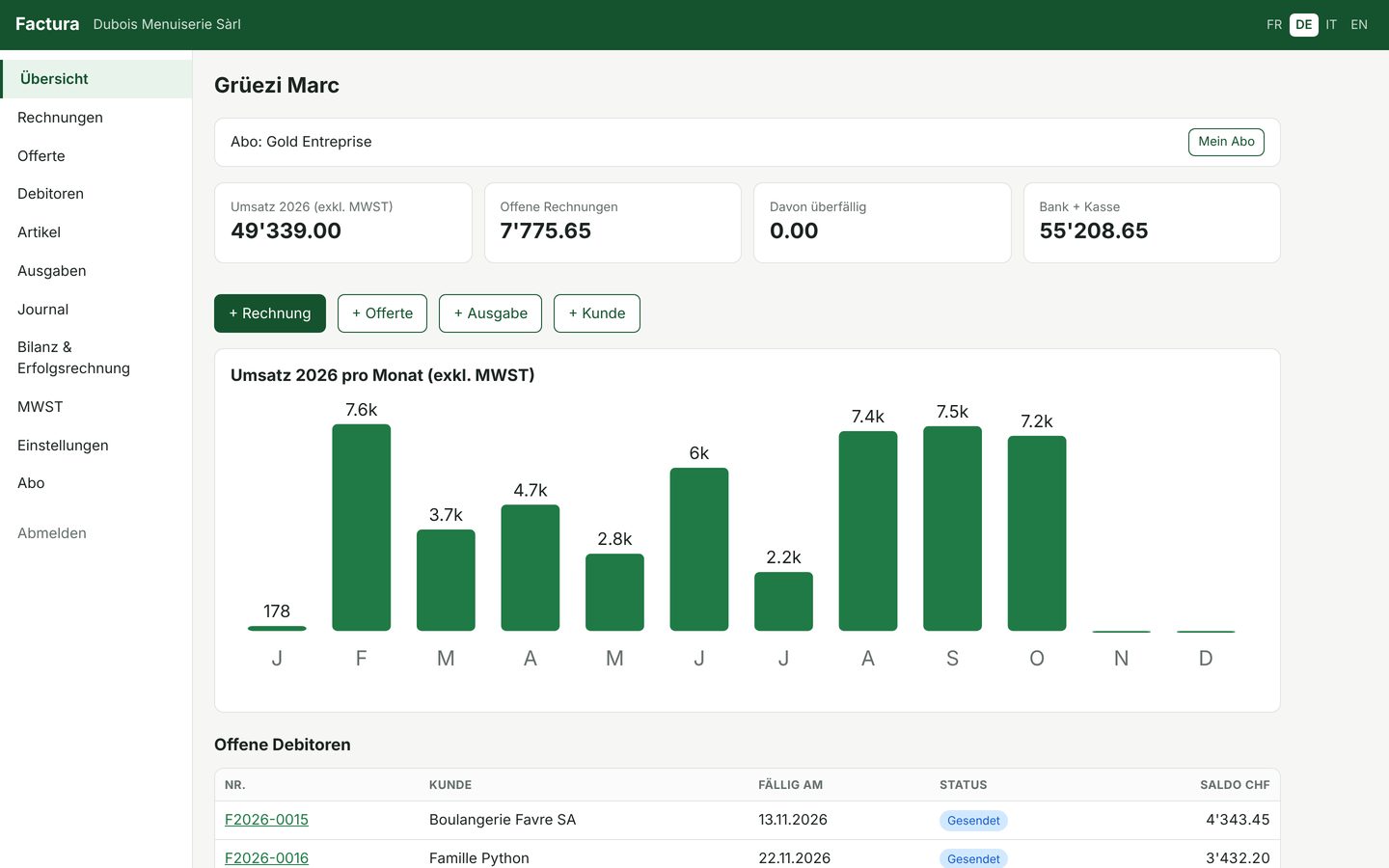Viewport: 1389px width, 868px height.
Task: Click the FÄLLIG AM column header
Action: tap(790, 785)
